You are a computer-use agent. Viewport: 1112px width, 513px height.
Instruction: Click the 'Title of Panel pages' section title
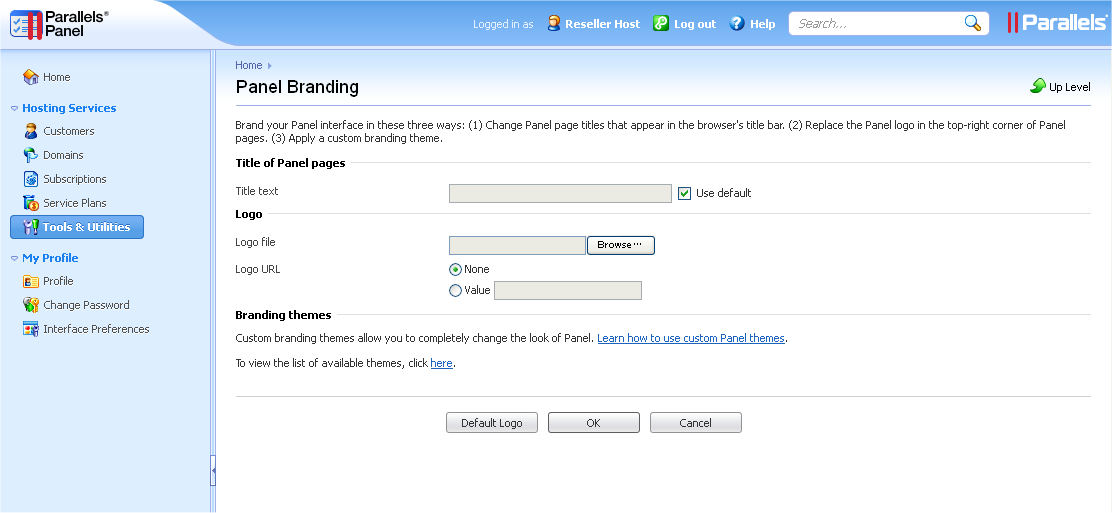(290, 163)
